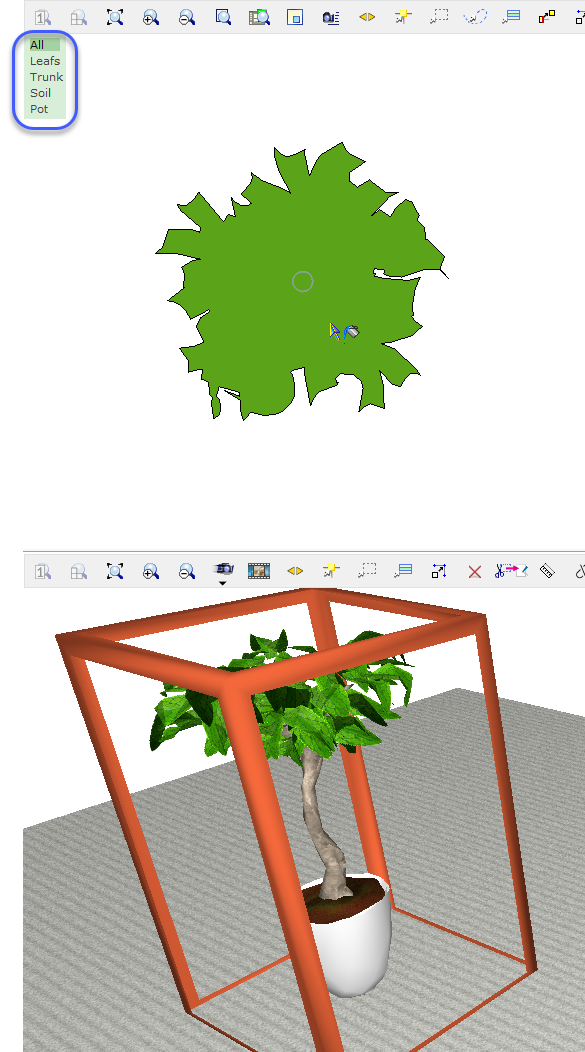Screen dimensions: 585x1052
Task: Open the film strip render icon
Action: coord(258,571)
